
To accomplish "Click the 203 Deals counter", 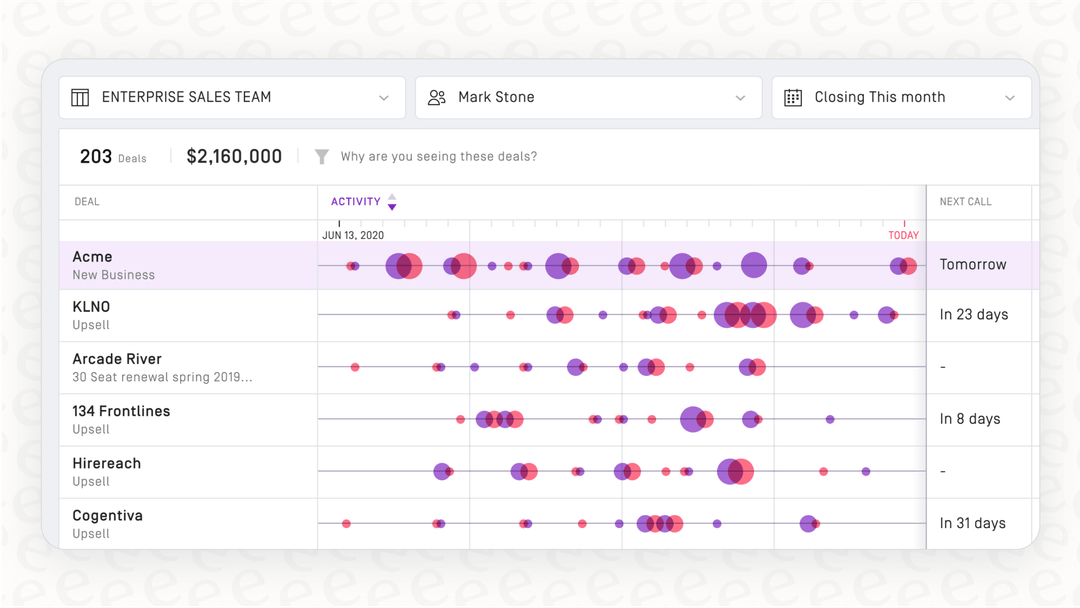I will click(113, 156).
